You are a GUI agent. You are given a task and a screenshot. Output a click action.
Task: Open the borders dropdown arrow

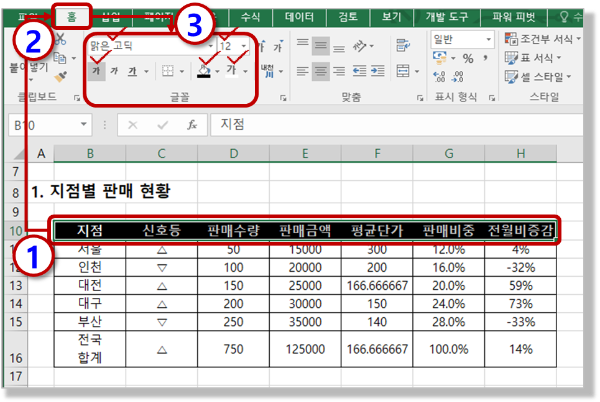[x=182, y=71]
